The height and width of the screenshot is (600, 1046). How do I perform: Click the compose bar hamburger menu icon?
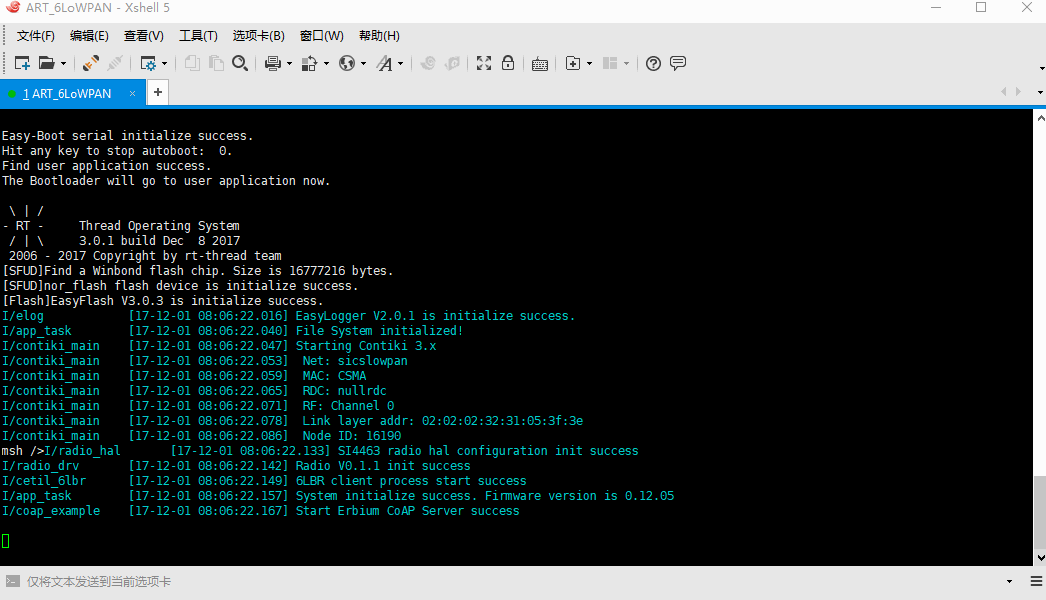(1036, 582)
